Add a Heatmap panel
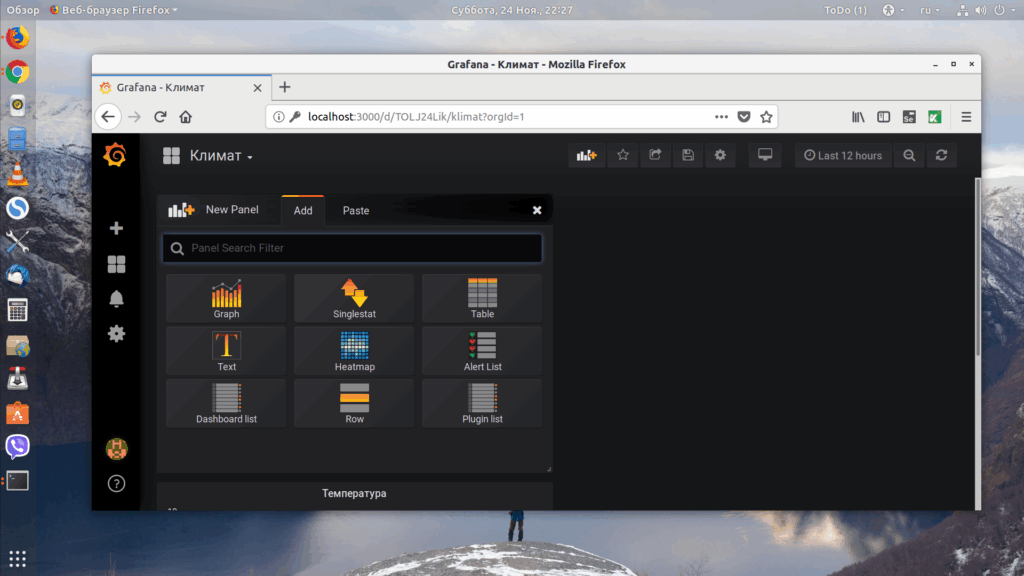Viewport: 1024px width, 576px height. tap(354, 351)
